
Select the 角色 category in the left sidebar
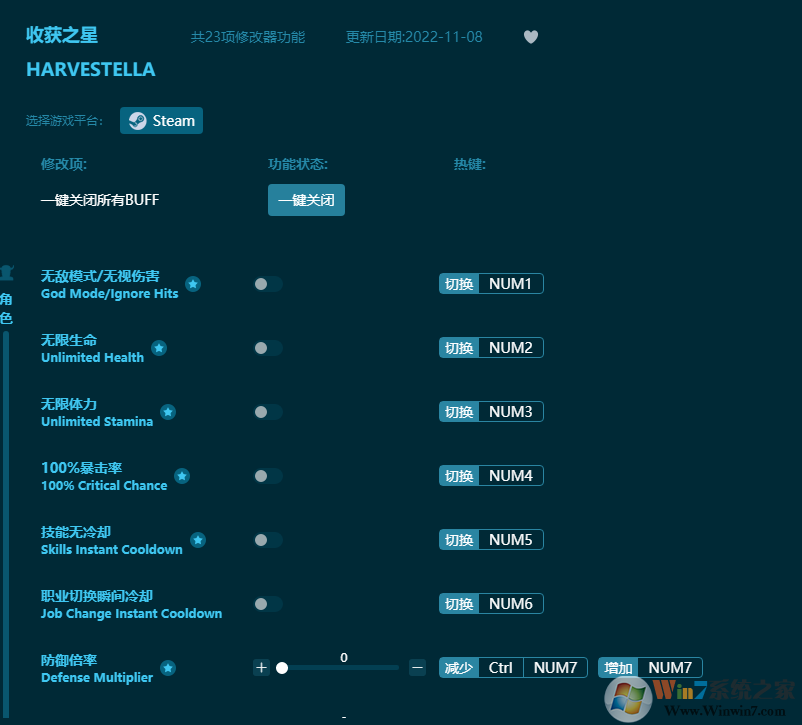pyautogui.click(x=6, y=309)
